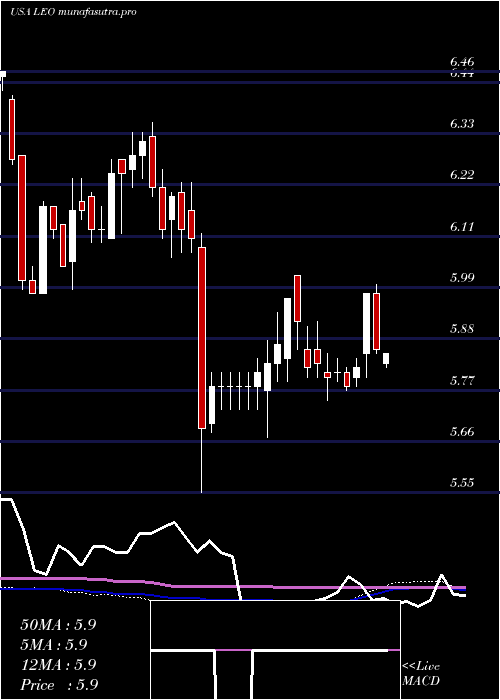
Task: Select the 6.33 price level label
Action: 462,124
